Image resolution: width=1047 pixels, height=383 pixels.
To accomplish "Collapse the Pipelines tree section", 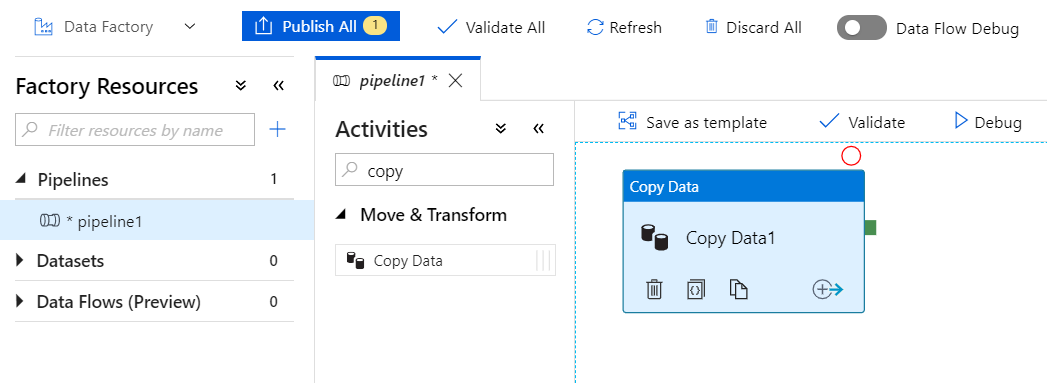I will [21, 179].
